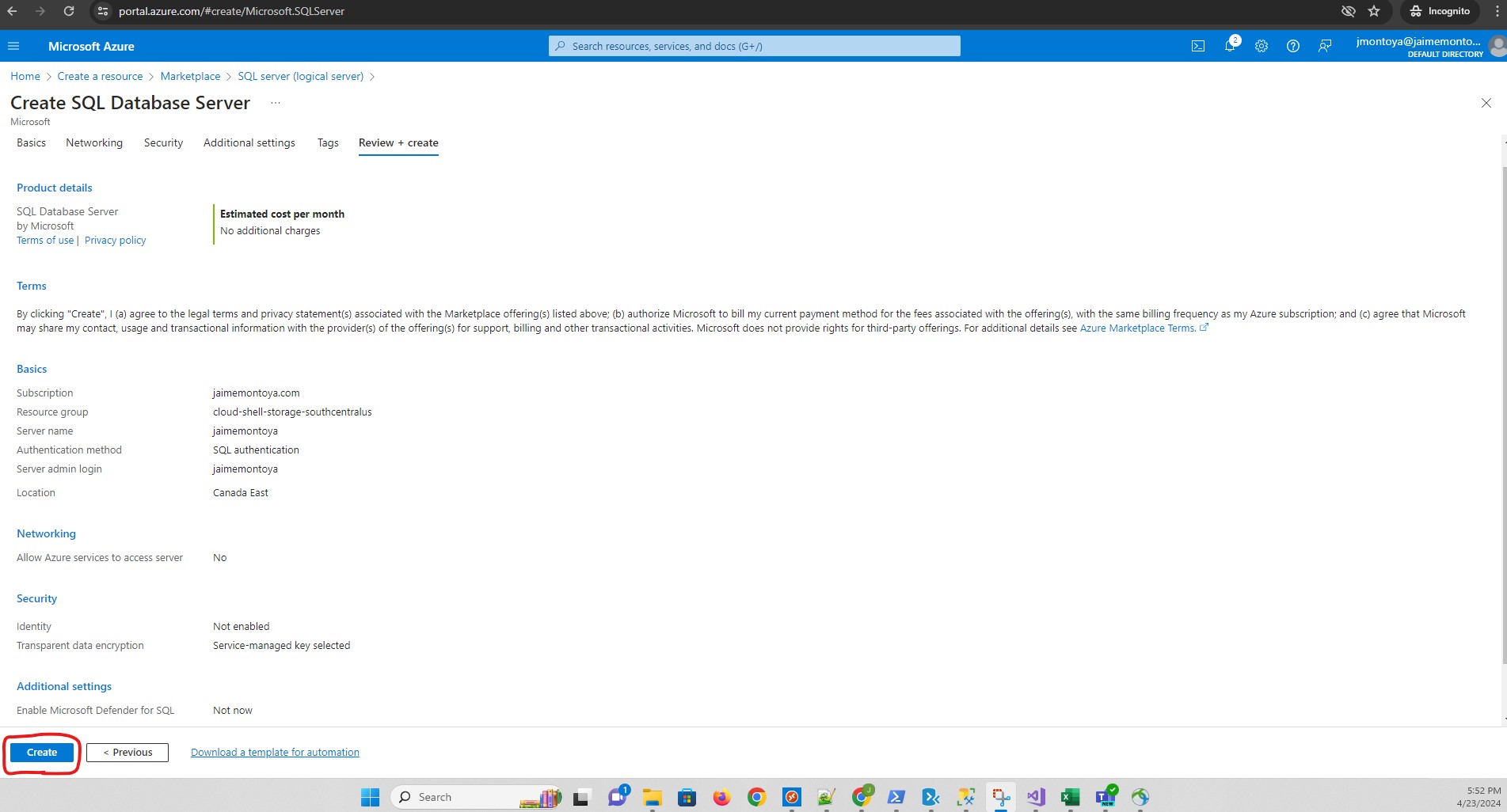Select 'cloud-shell-storage-southcentralus' resource group value

pyautogui.click(x=292, y=412)
